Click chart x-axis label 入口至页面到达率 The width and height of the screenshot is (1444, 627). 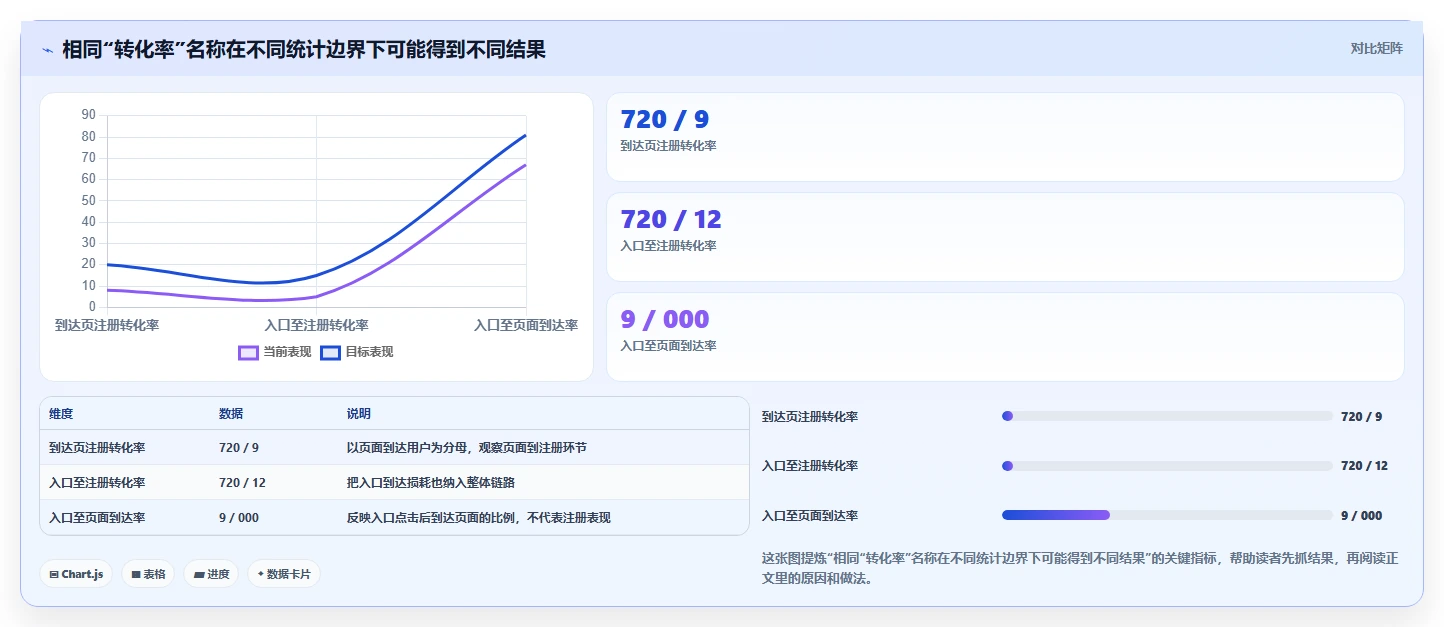pyautogui.click(x=526, y=325)
